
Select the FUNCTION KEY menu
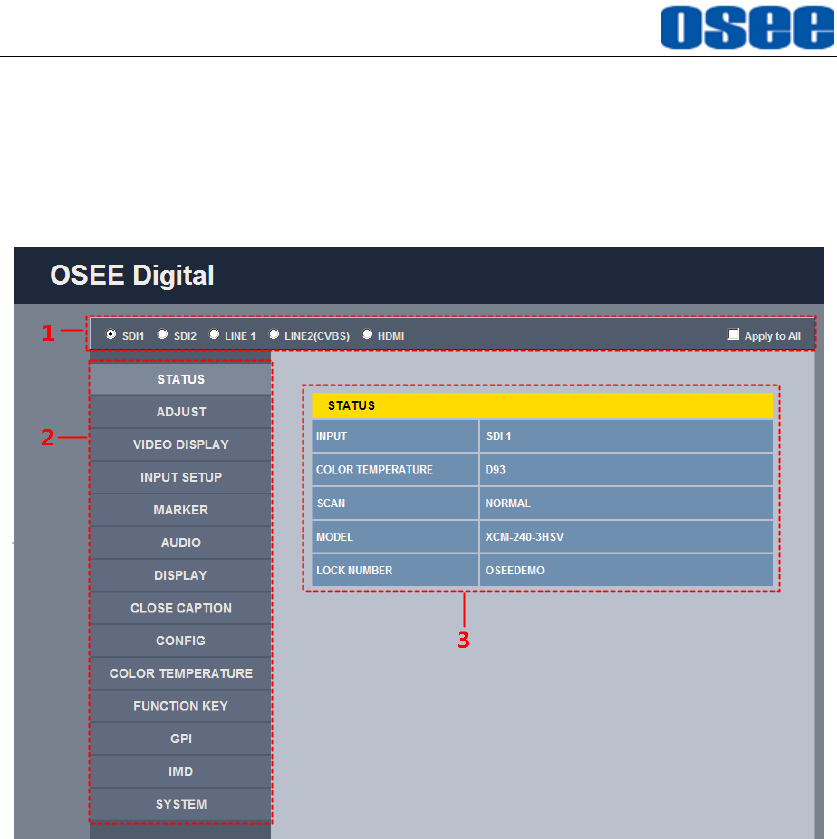click(x=181, y=706)
